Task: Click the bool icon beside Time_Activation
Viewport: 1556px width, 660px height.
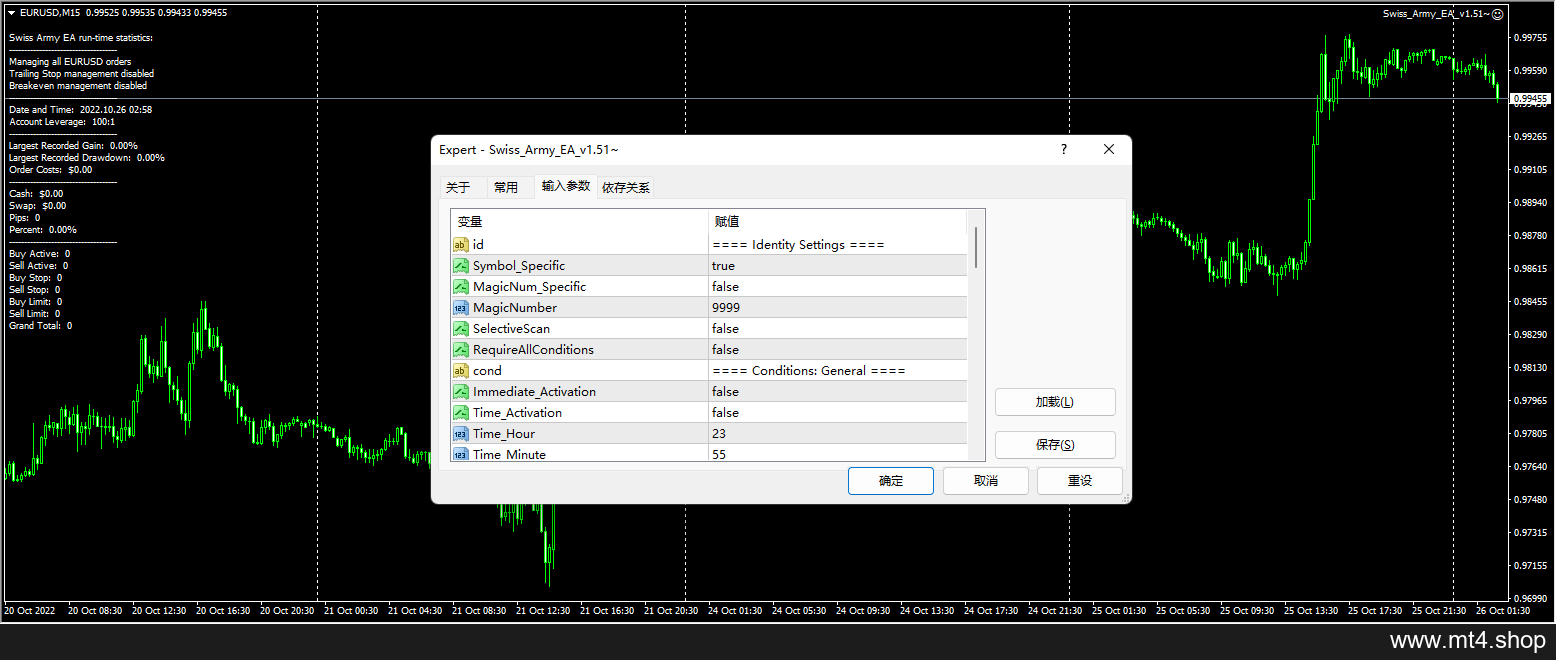Action: point(461,413)
